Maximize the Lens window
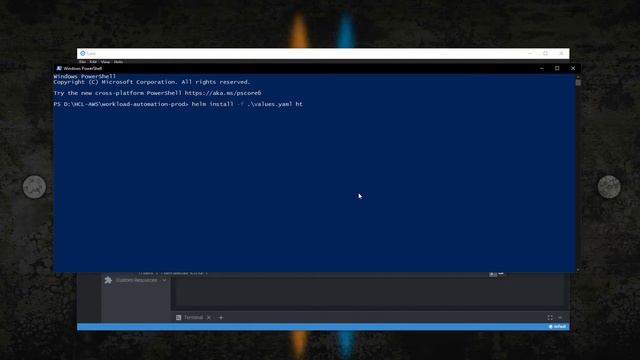The image size is (640, 360). 546,53
